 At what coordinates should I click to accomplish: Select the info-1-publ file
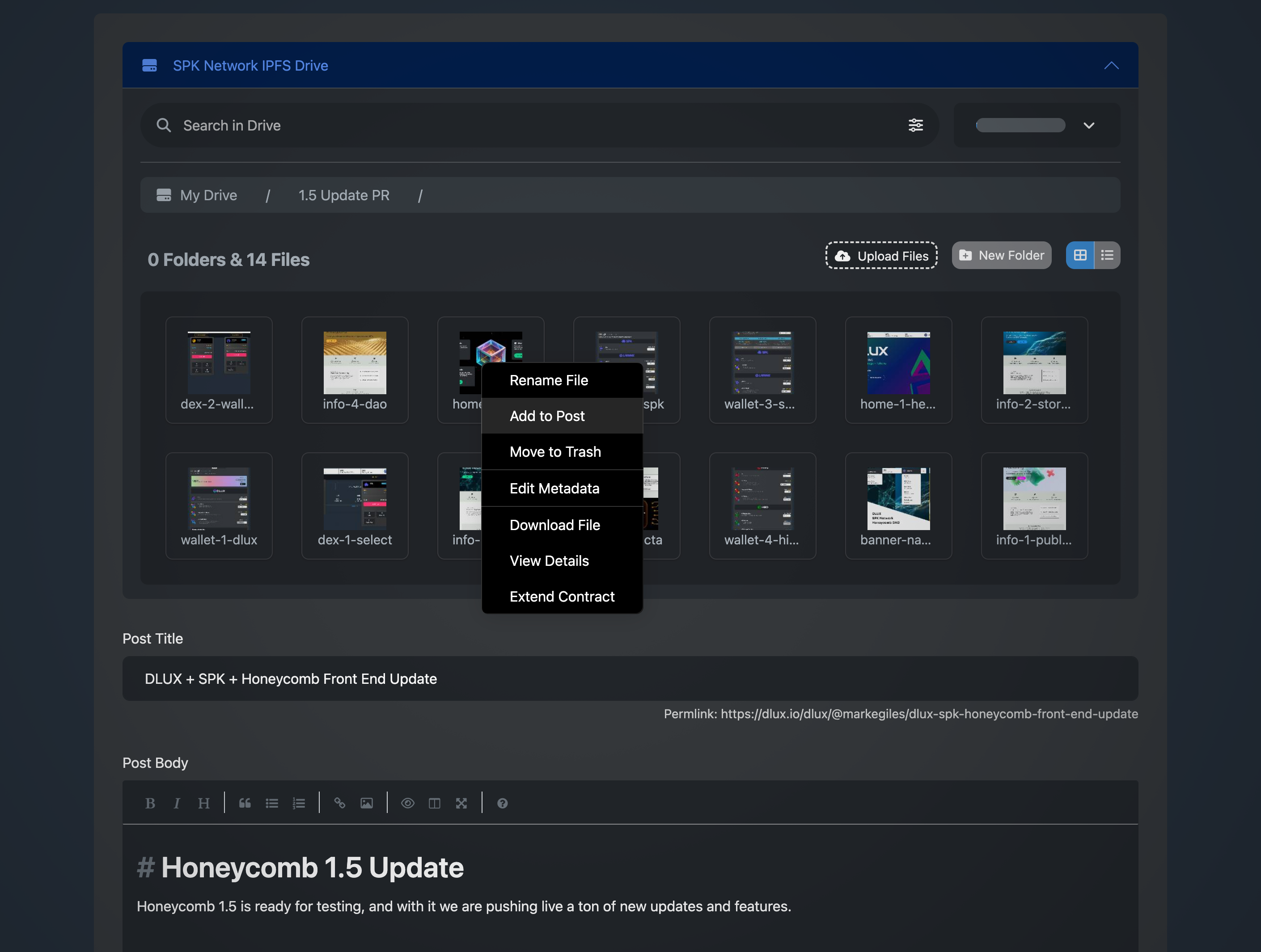click(x=1034, y=506)
